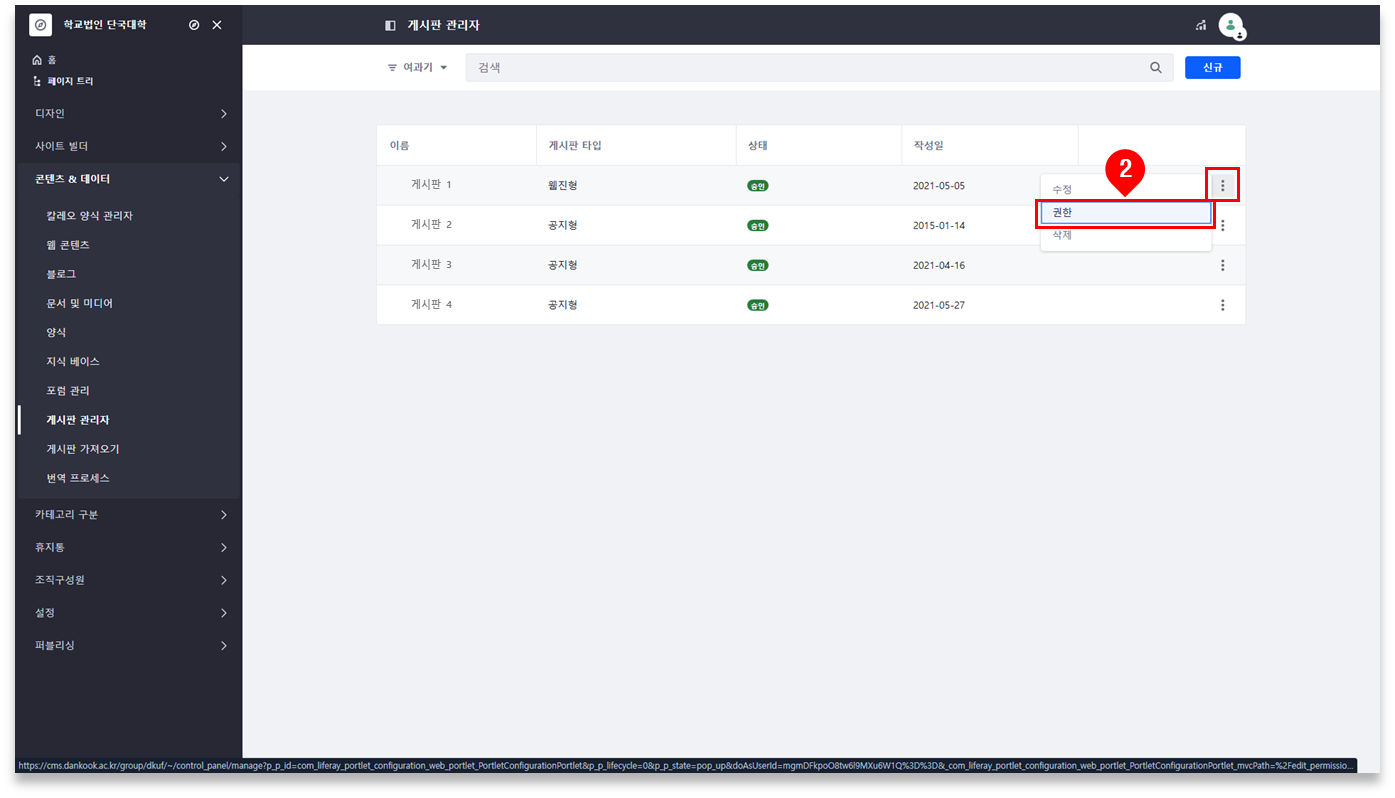Click the blue 신규 button
This screenshot has width=1395, height=798.
coord(1212,68)
